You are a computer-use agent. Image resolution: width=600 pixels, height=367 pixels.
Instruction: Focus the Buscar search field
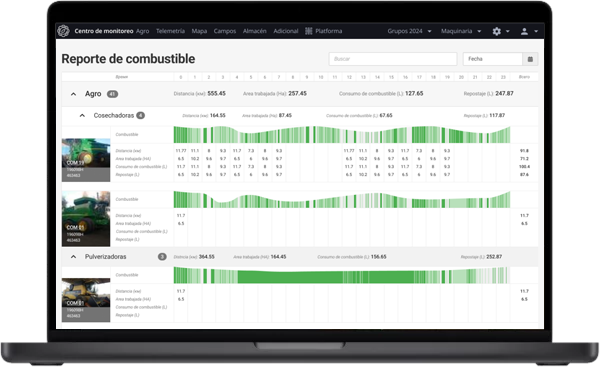[x=393, y=59]
